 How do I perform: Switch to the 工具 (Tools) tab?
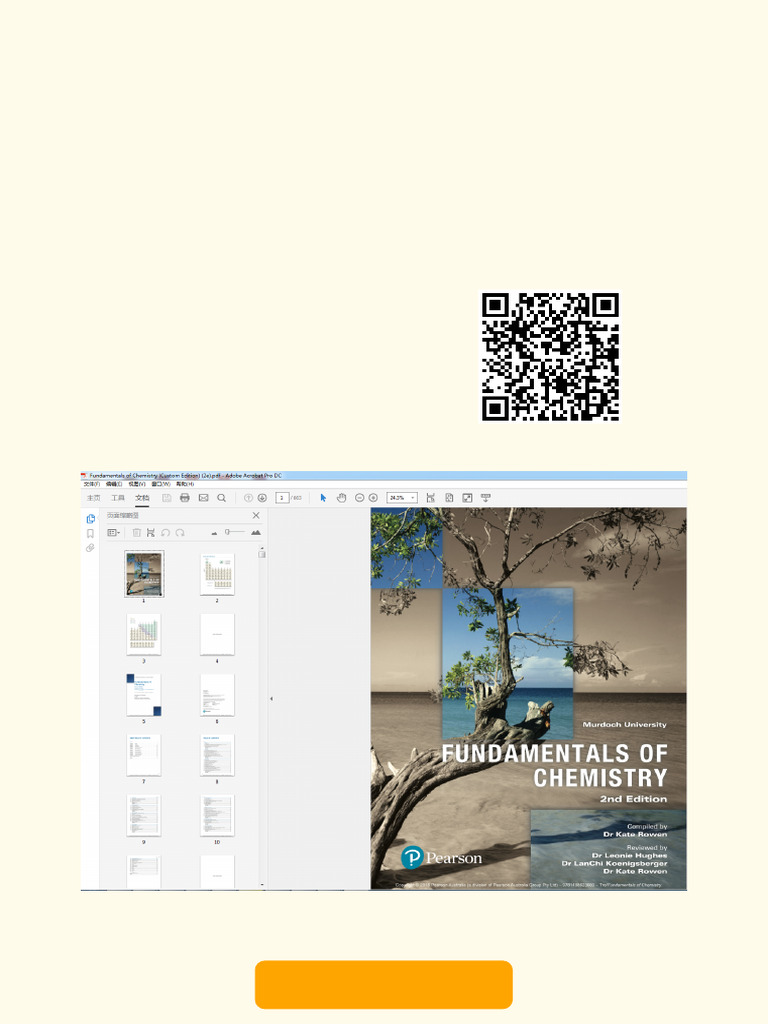pos(118,498)
